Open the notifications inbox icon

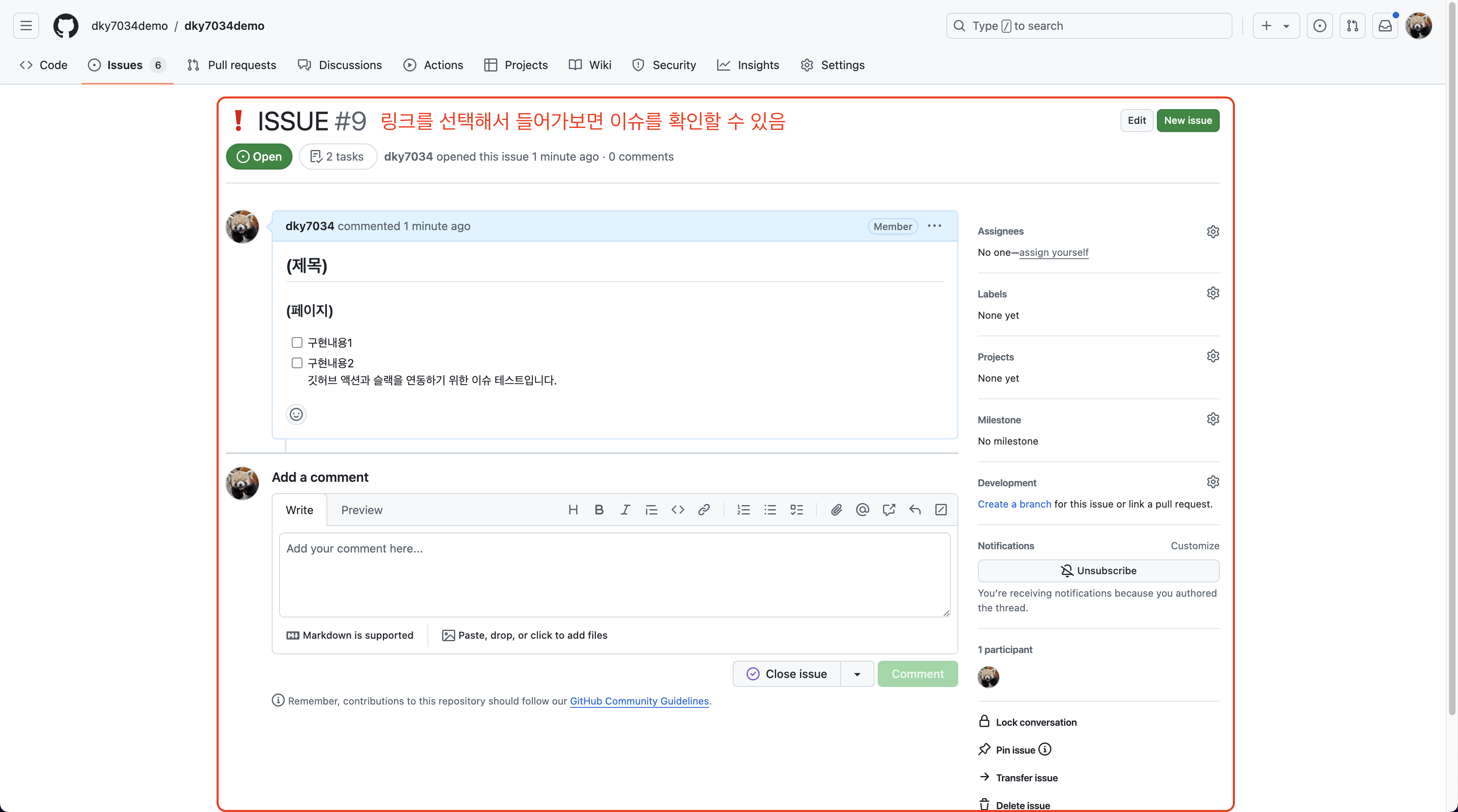[1384, 26]
